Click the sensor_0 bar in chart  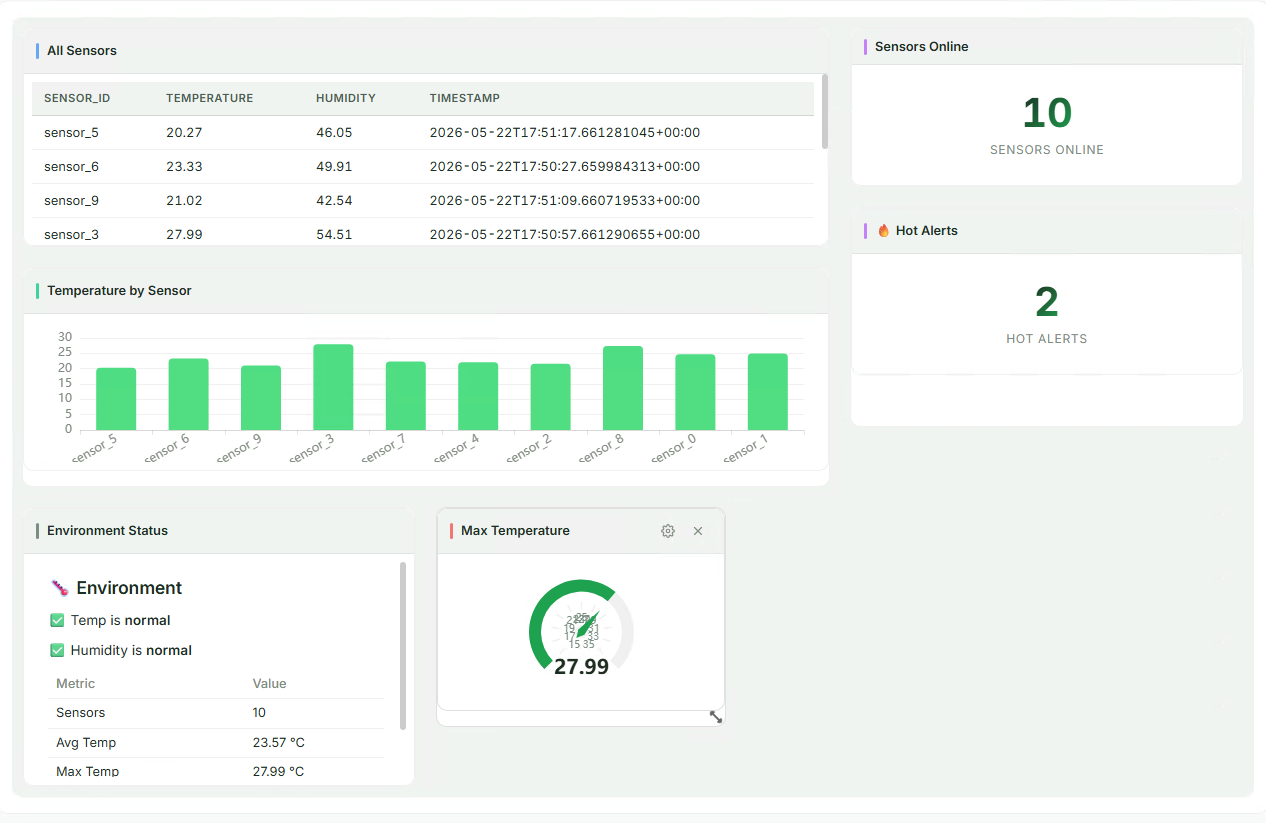[x=695, y=392]
